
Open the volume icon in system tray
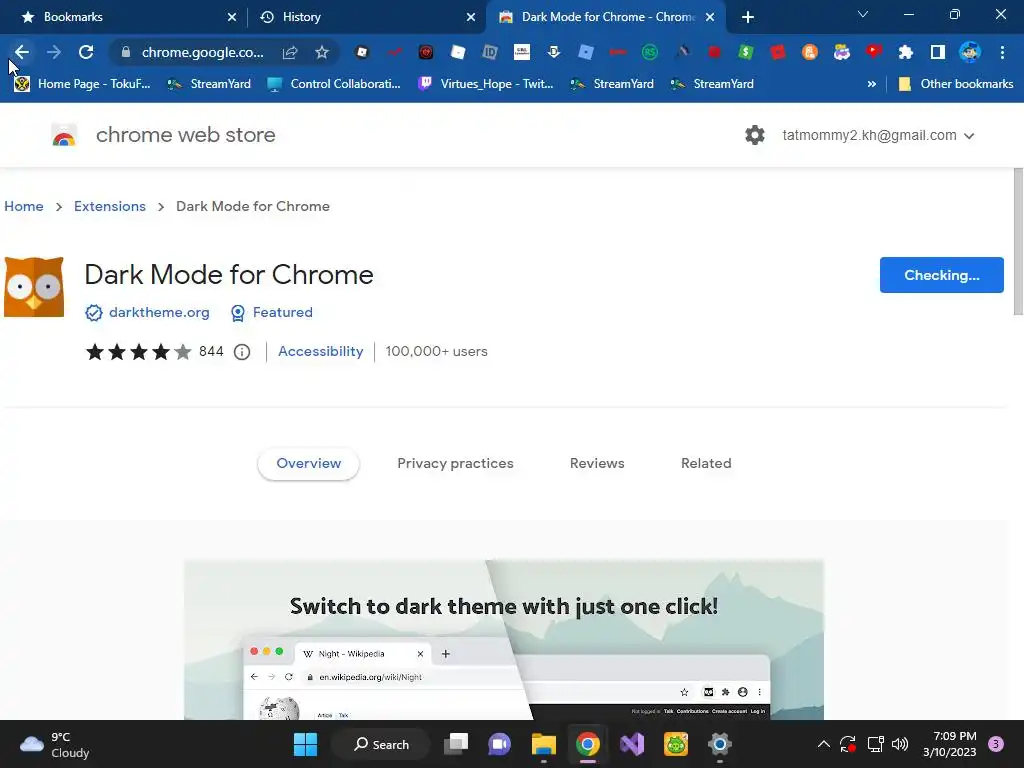tap(900, 744)
